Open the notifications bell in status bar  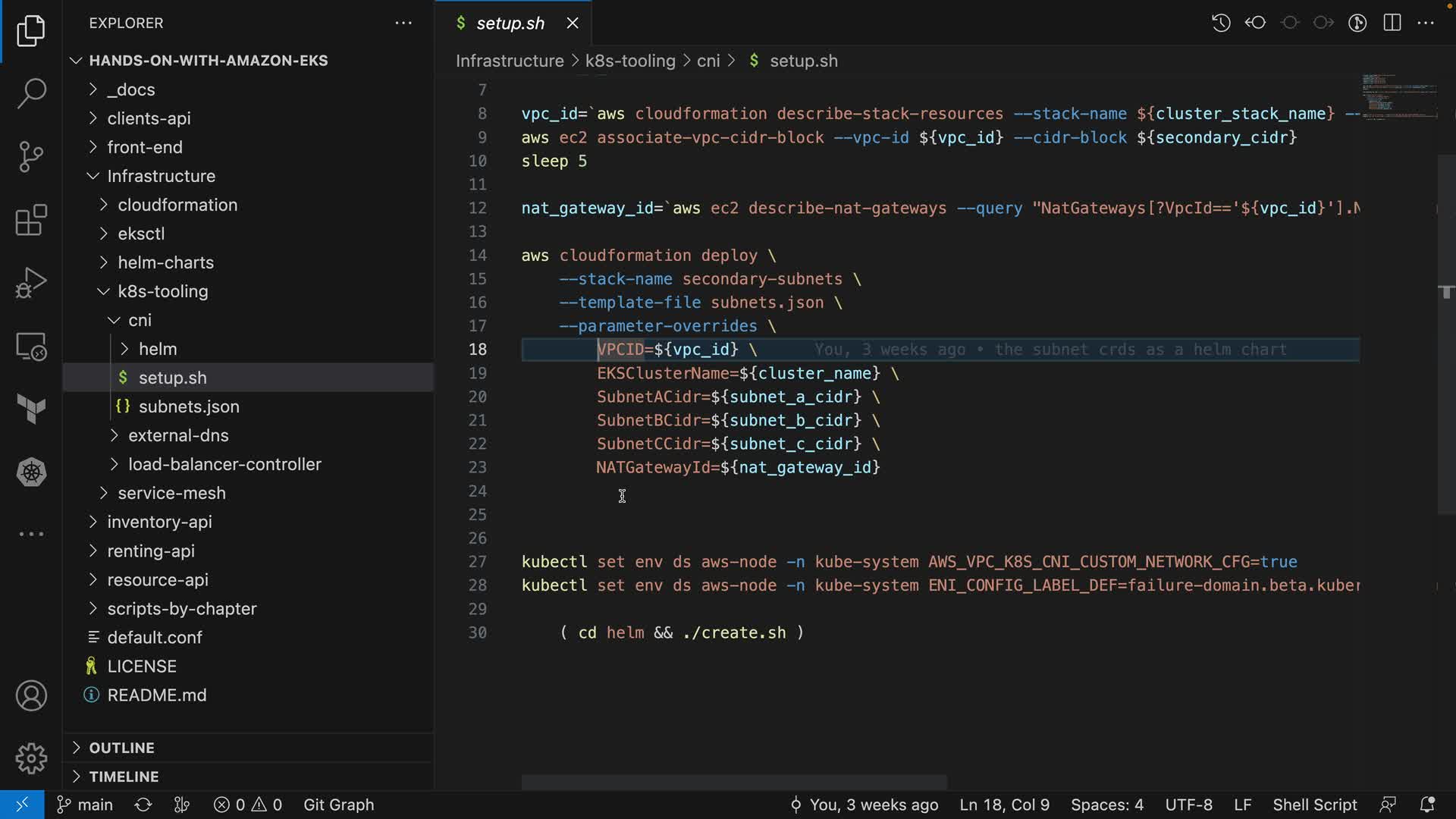1427,805
